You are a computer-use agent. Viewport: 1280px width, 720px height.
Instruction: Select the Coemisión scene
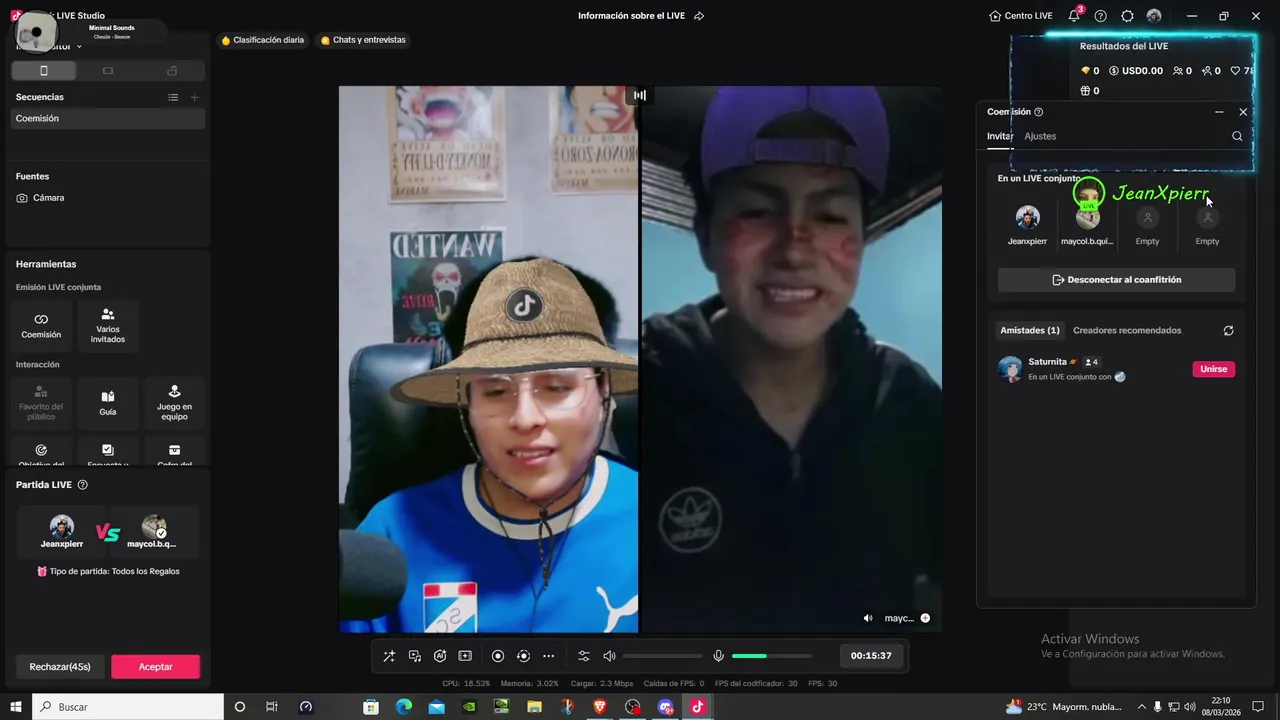coord(108,118)
